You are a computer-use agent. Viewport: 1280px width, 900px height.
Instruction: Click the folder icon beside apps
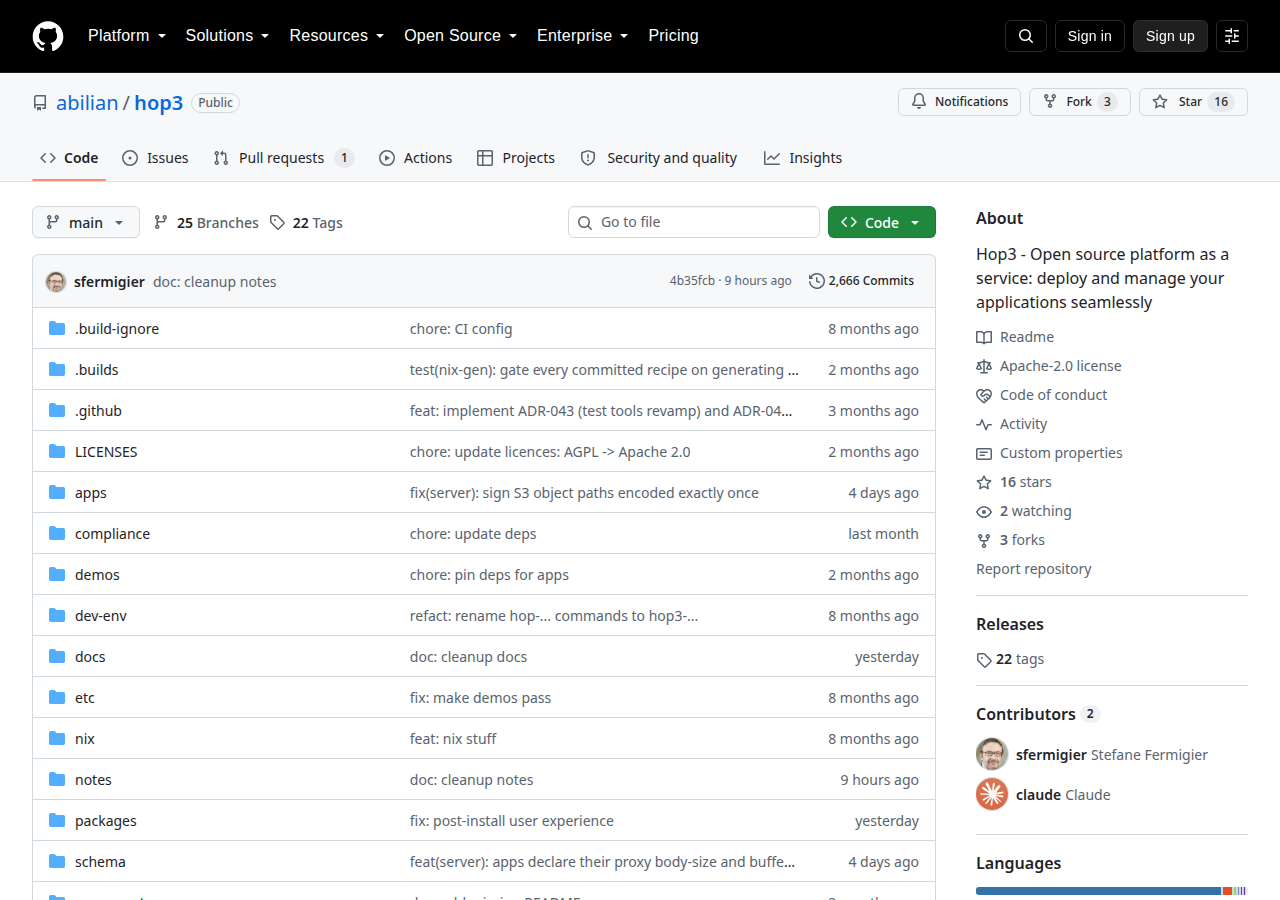point(57,493)
